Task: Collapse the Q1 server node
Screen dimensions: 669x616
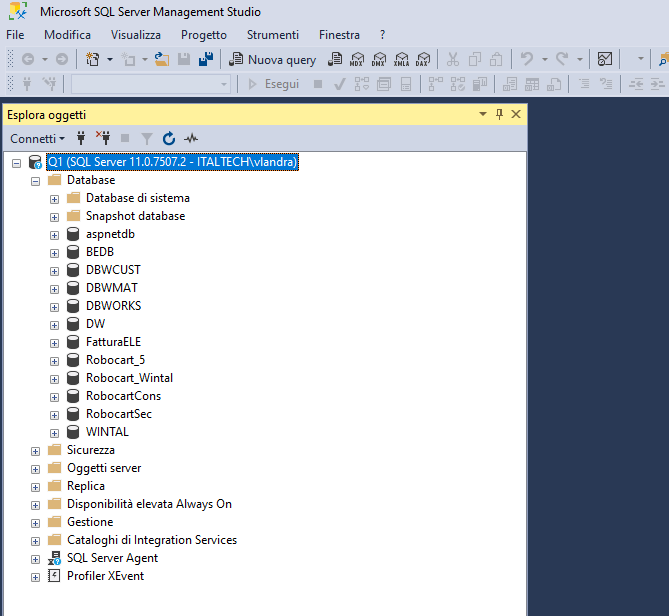Action: point(16,163)
